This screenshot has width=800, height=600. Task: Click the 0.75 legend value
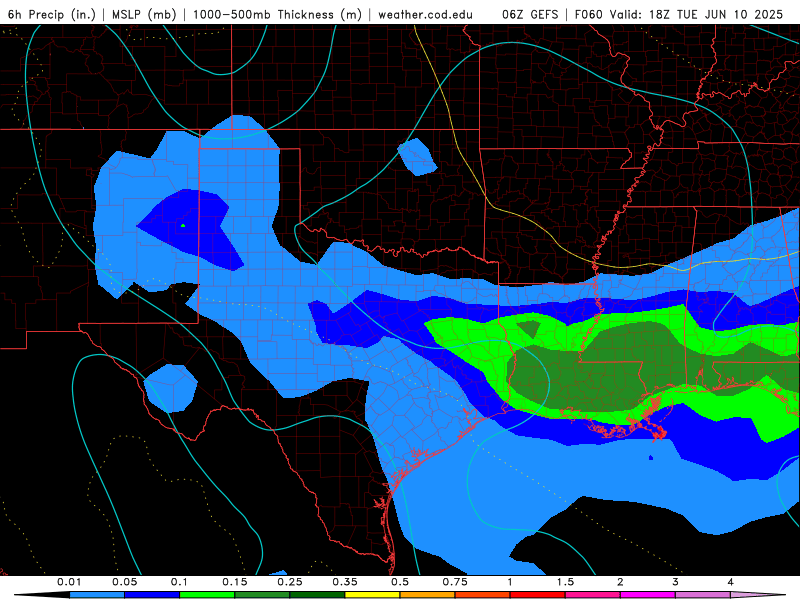(455, 582)
